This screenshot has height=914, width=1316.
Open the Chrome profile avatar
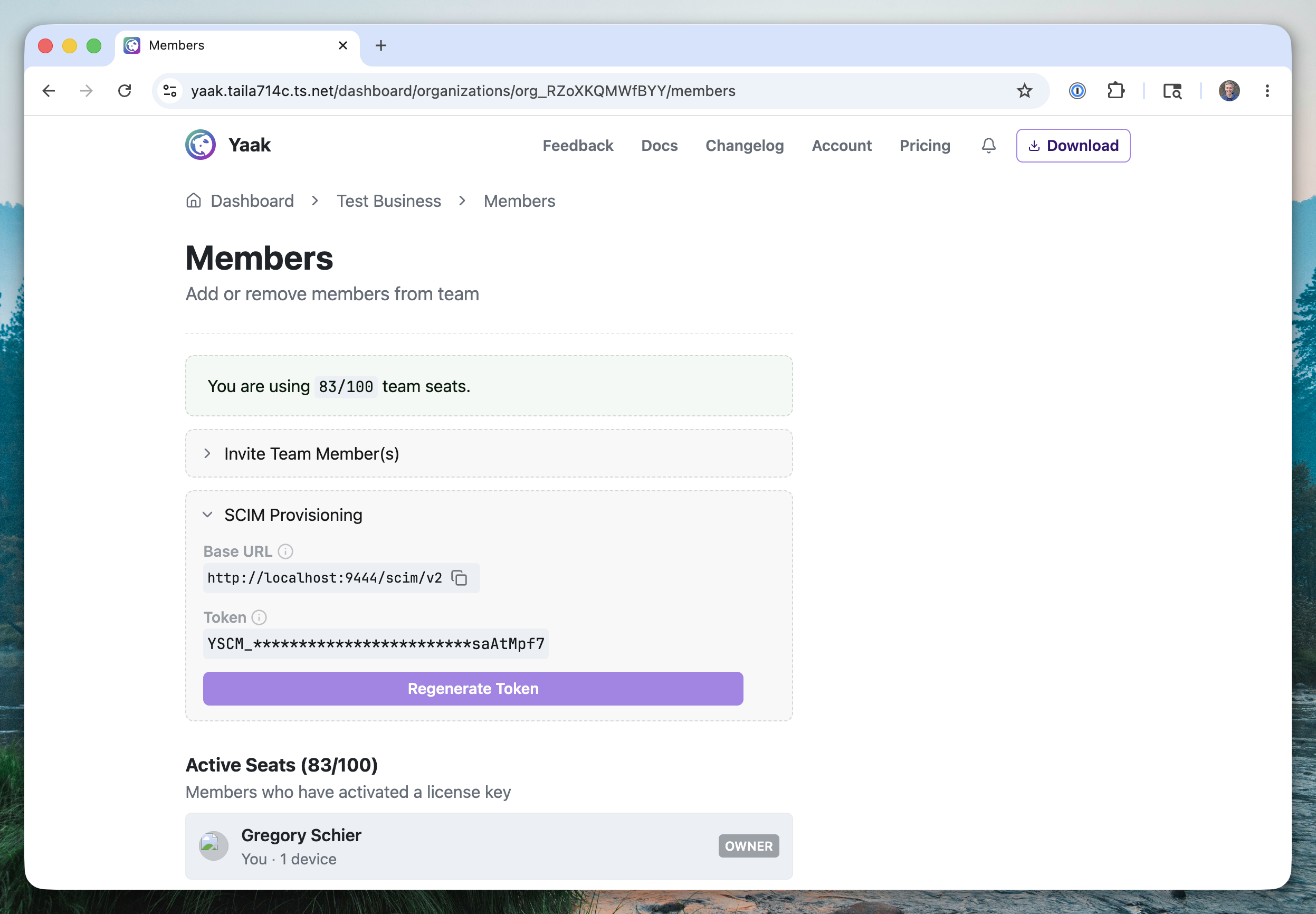pyautogui.click(x=1229, y=90)
